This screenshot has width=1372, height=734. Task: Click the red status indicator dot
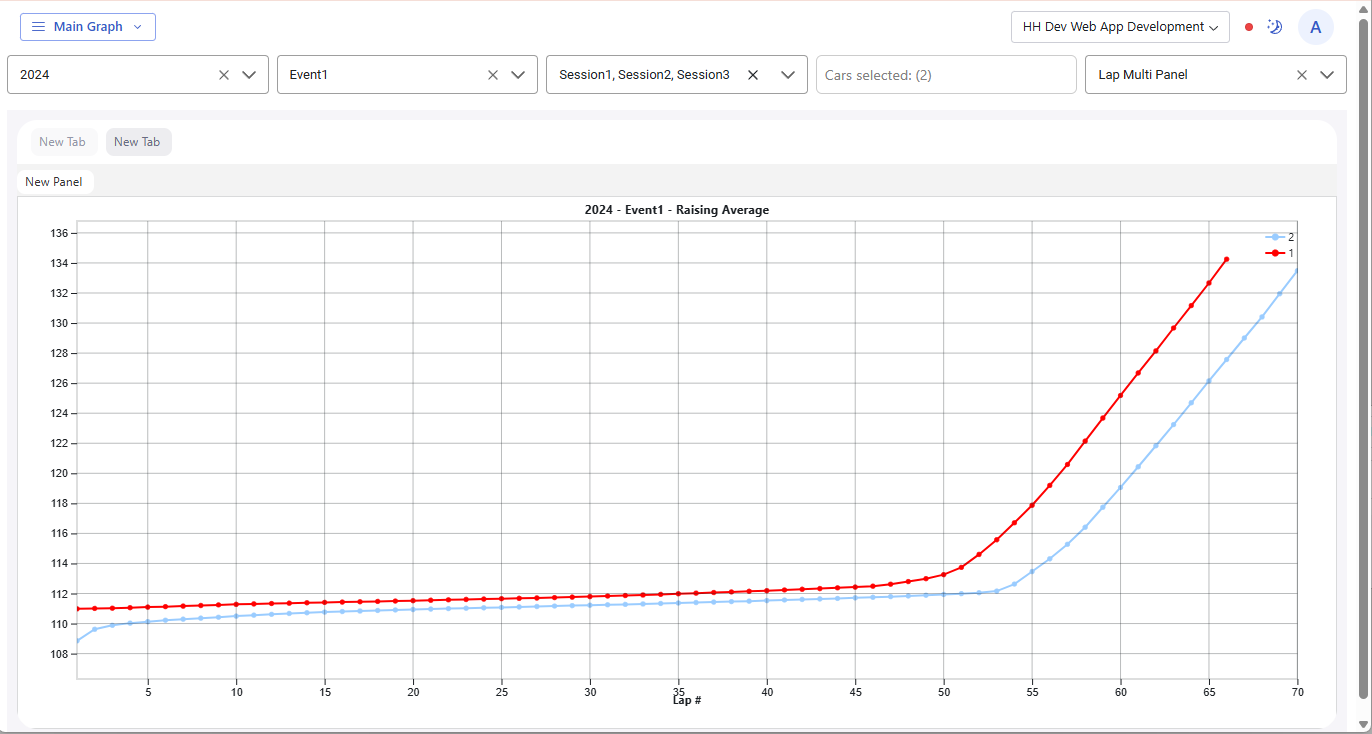[x=1249, y=27]
